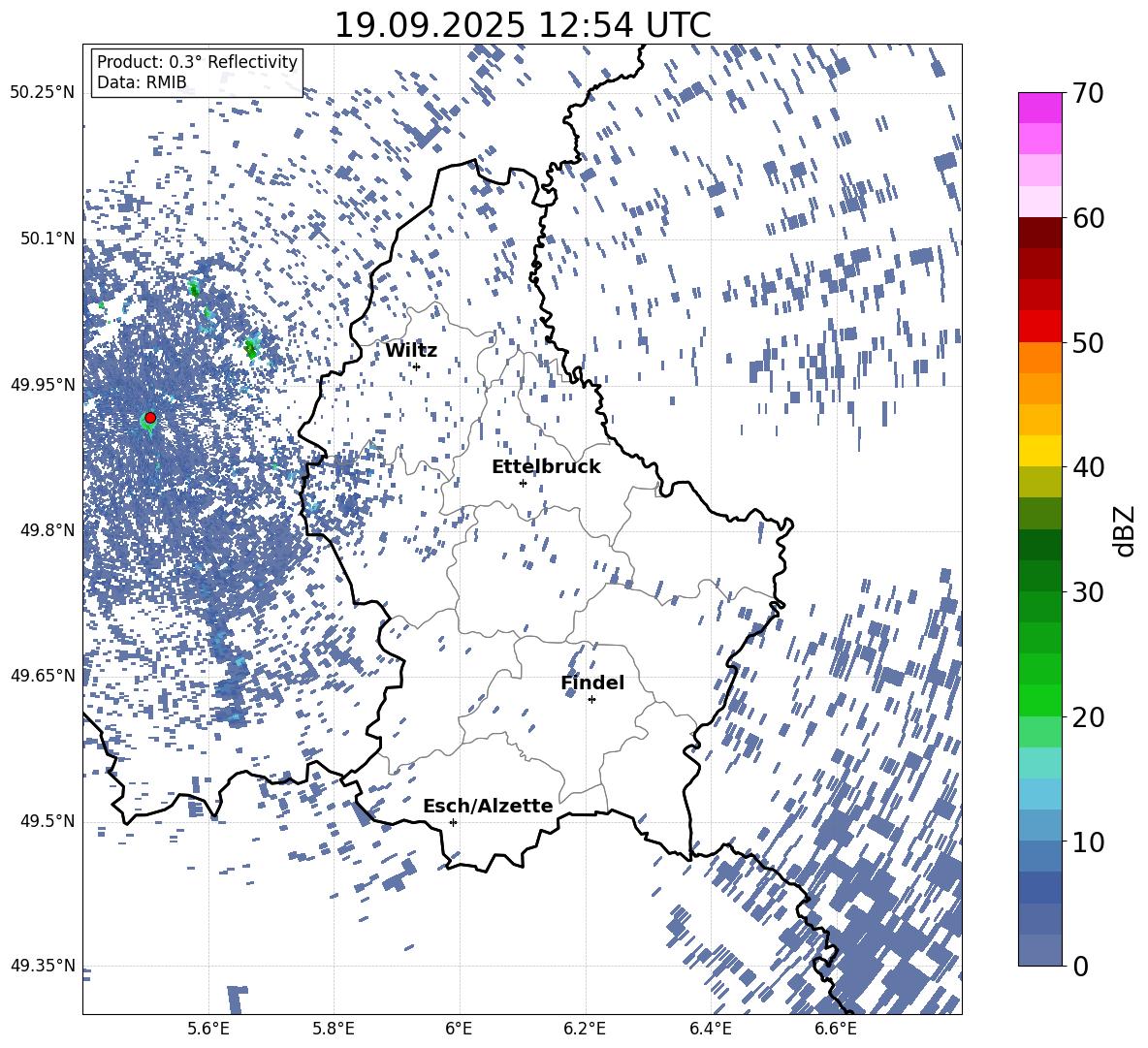Screen dimensions: 1148x1048
Task: Click the 6°E longitude label
Action: (x=459, y=1029)
